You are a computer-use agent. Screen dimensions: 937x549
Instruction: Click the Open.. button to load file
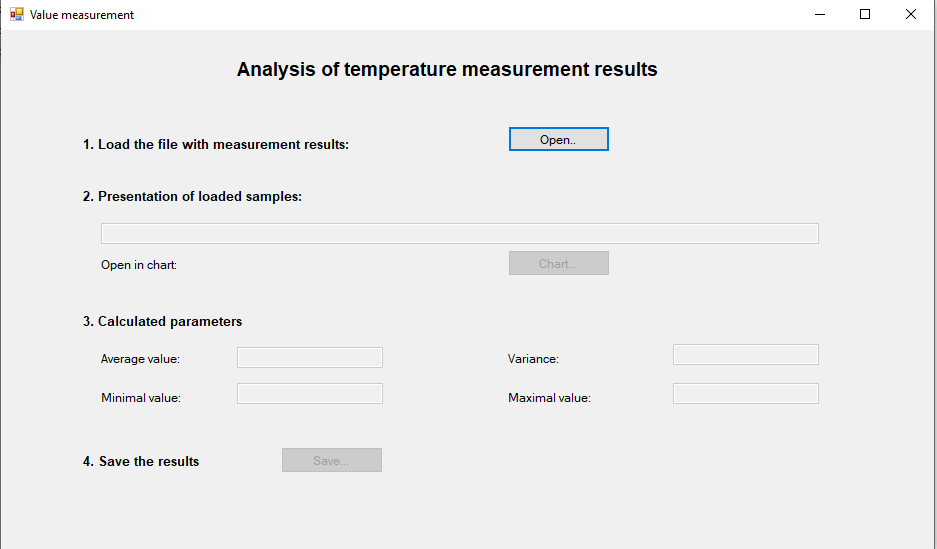click(x=559, y=139)
